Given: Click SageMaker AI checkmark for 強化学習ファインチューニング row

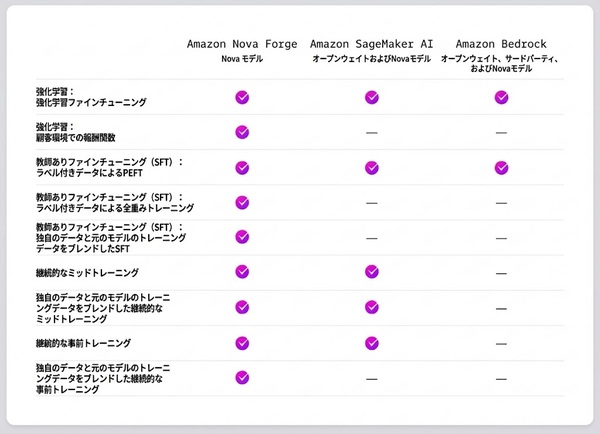Looking at the screenshot, I should [x=371, y=97].
